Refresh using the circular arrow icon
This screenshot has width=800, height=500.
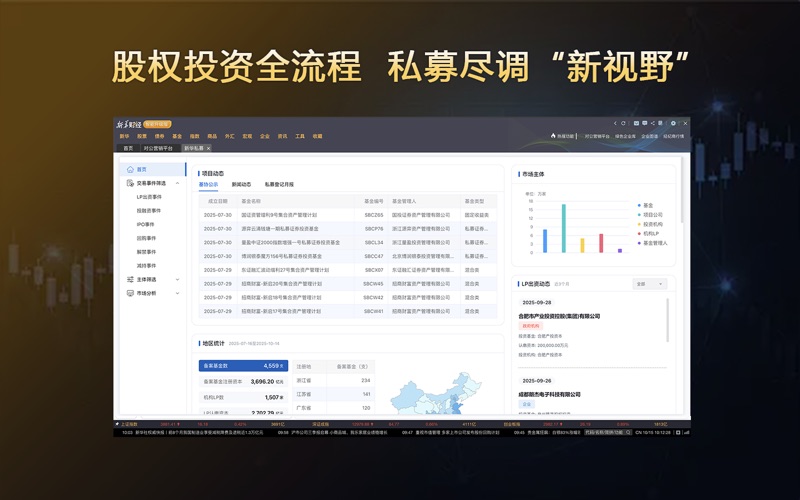click(623, 123)
